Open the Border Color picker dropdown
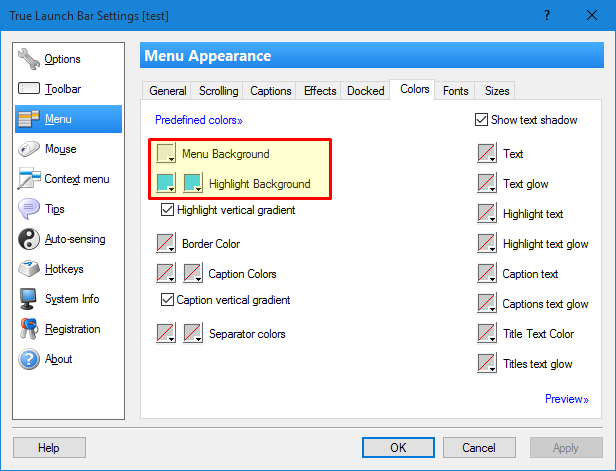The width and height of the screenshot is (616, 471). 166,244
